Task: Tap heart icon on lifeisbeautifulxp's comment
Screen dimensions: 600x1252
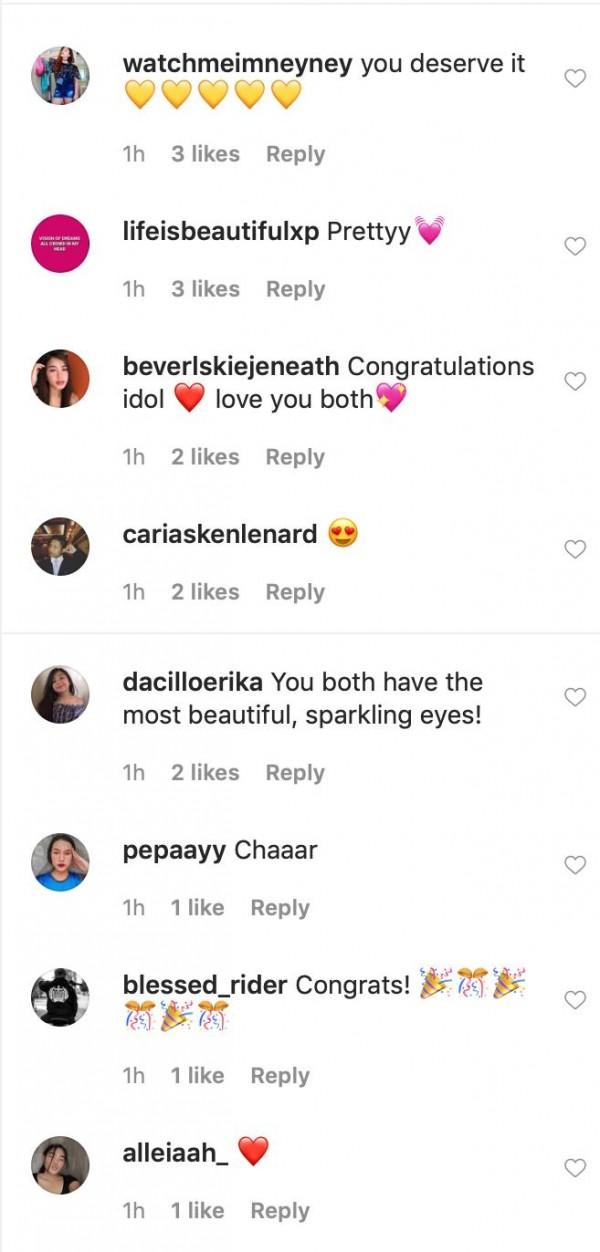Action: point(575,246)
